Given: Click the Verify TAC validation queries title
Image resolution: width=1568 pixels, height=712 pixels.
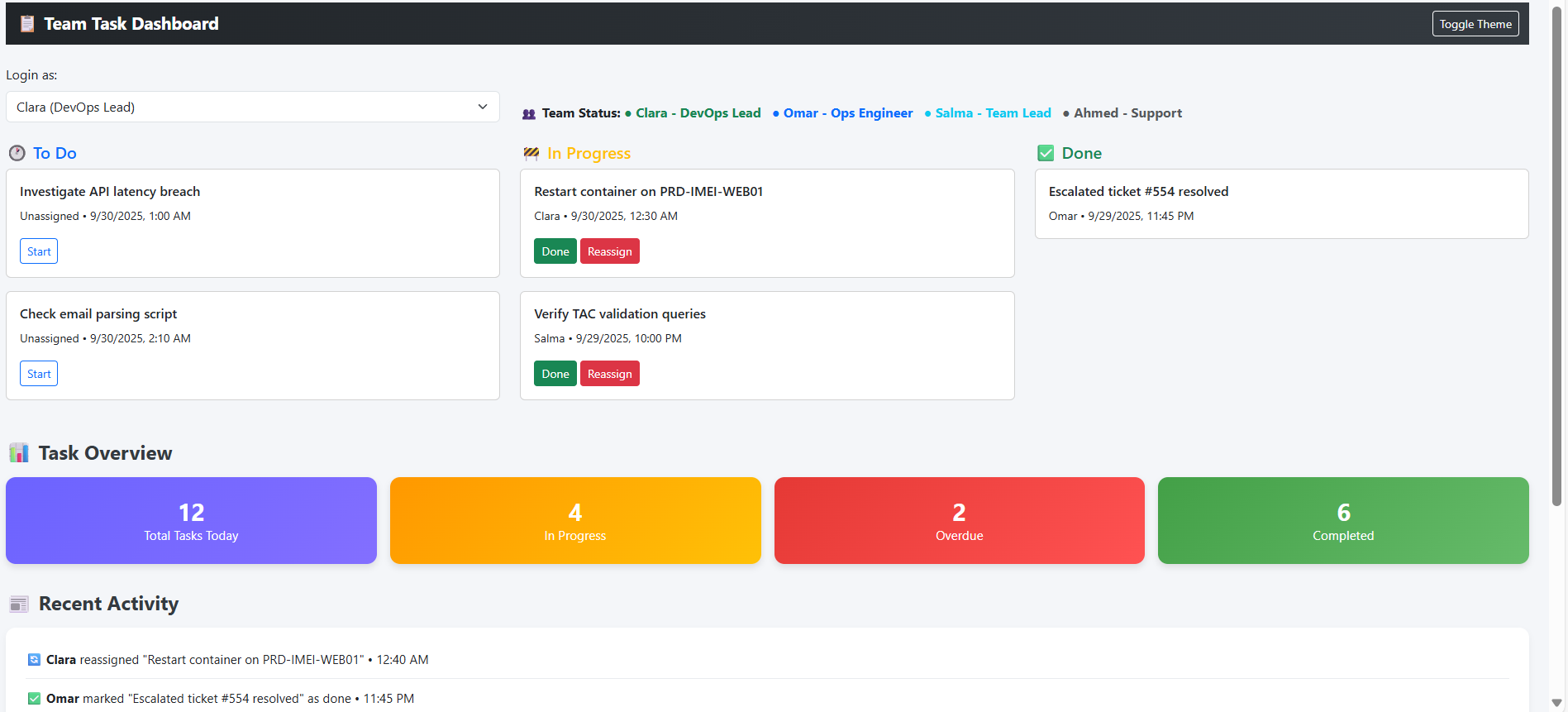Looking at the screenshot, I should 620,313.
